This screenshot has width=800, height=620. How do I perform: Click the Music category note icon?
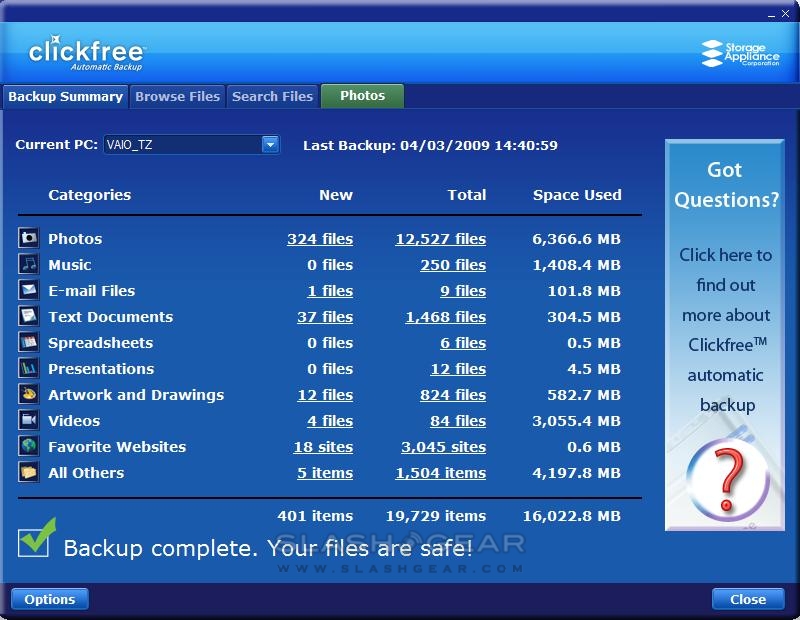28,264
